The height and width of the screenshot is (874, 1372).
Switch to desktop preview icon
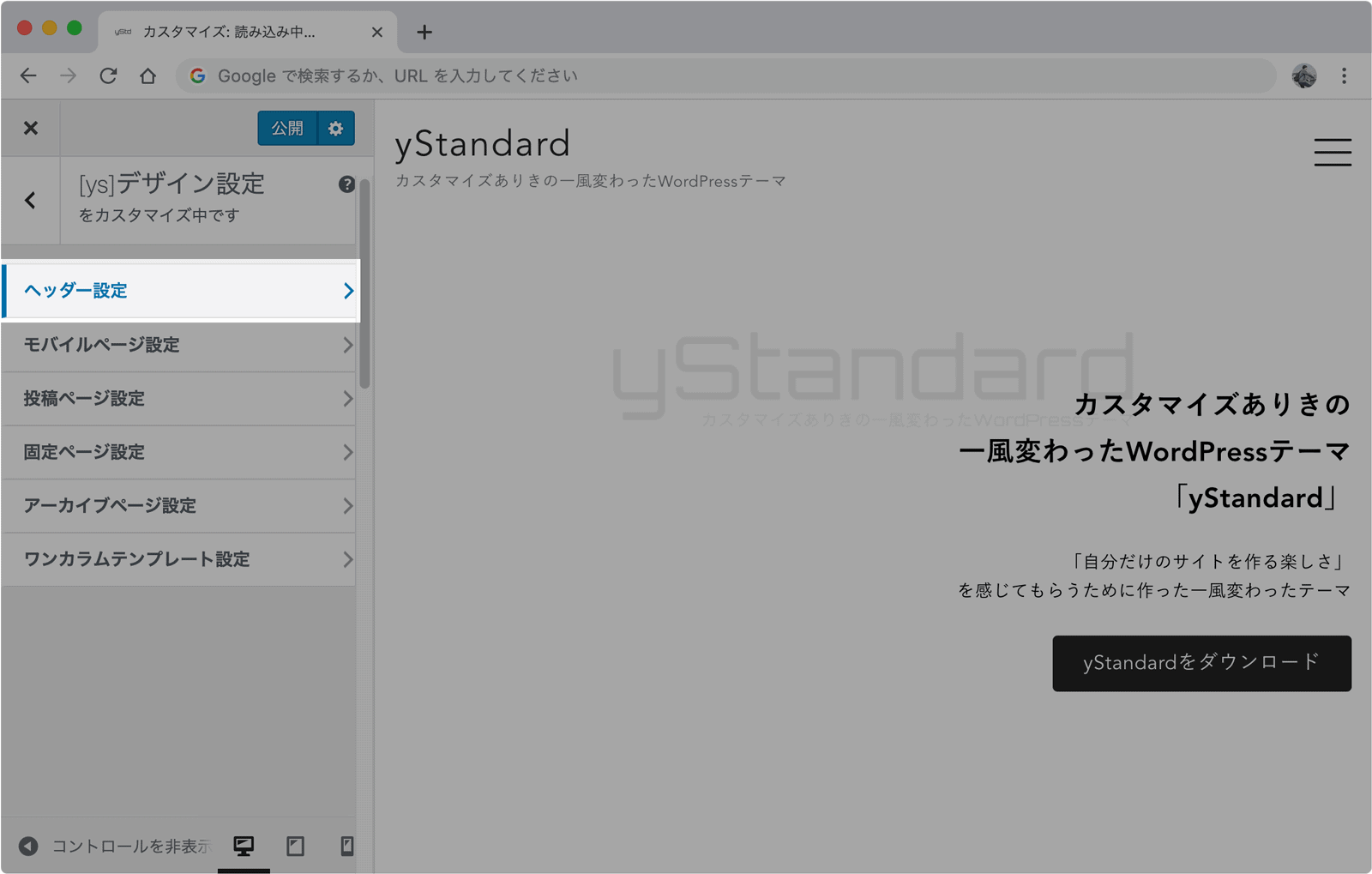tap(244, 847)
